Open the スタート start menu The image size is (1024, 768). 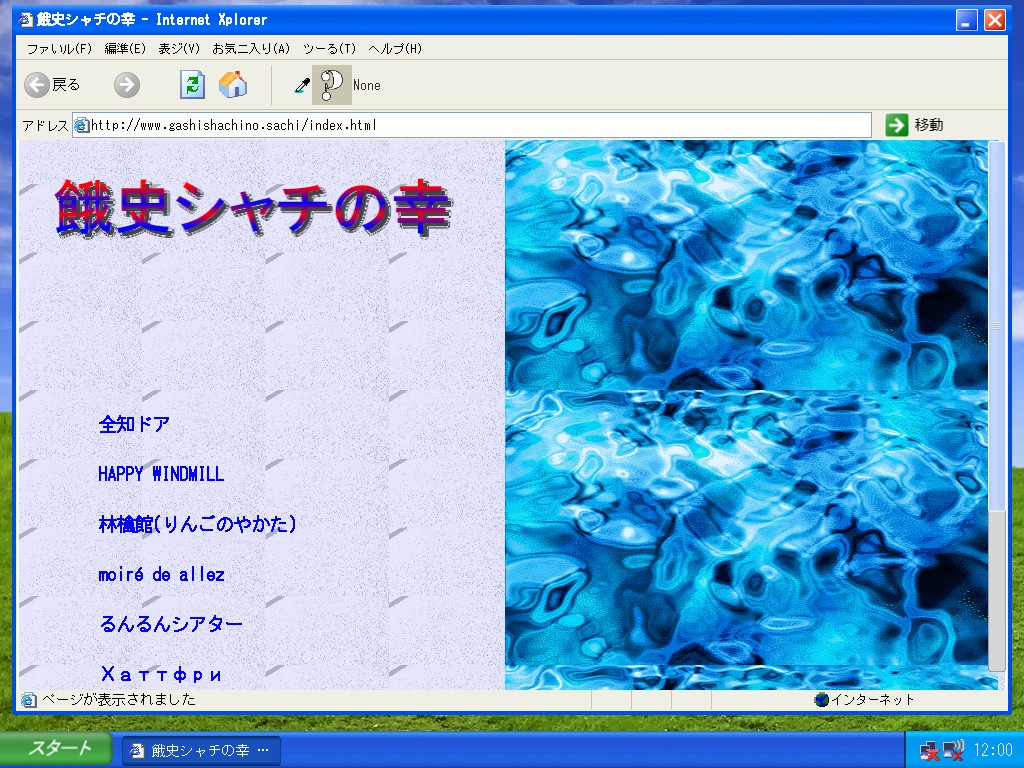(x=56, y=748)
